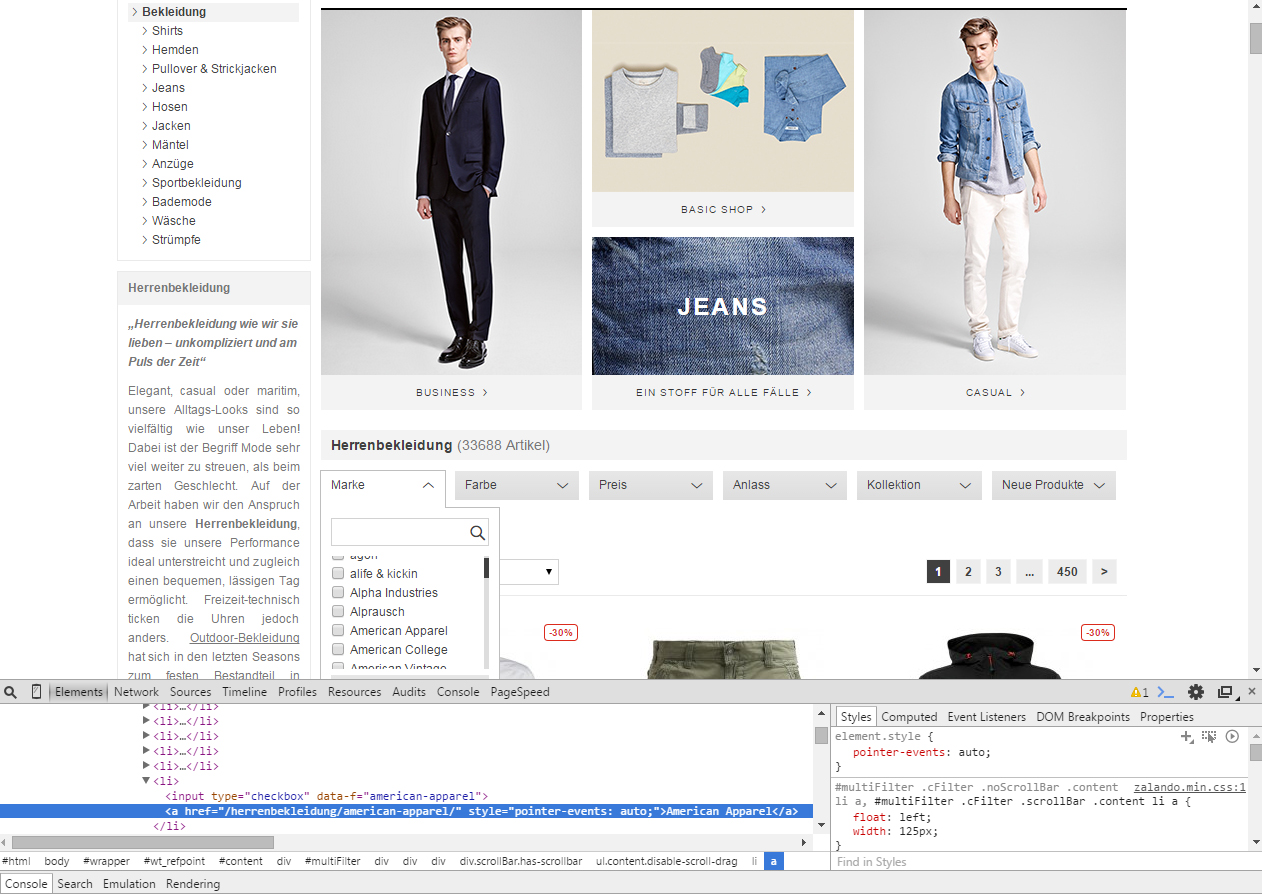This screenshot has height=894, width=1262.
Task: Open the Event Listeners sidebar tab
Action: point(986,717)
